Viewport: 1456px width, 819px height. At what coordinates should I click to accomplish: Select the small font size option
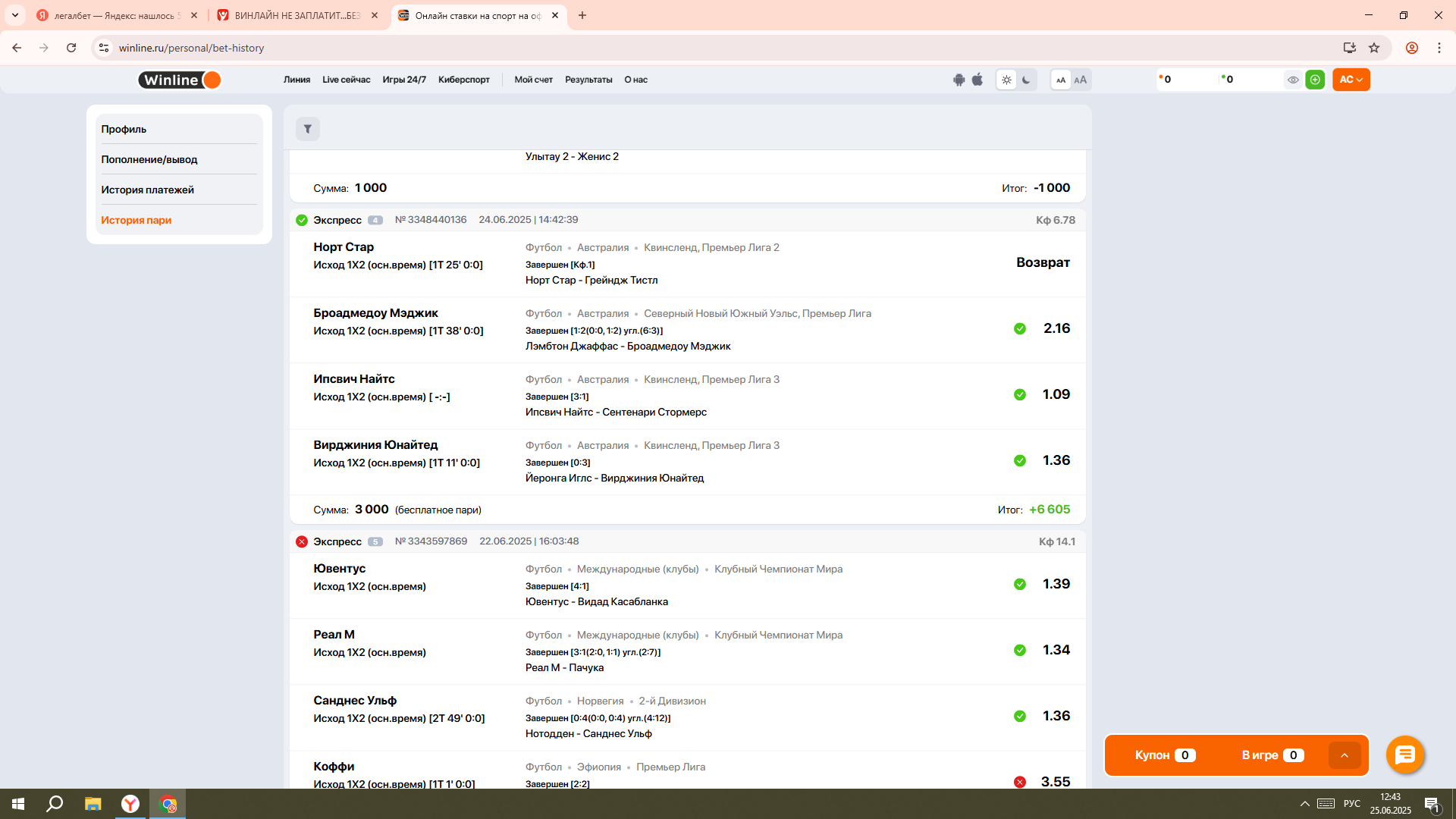pos(1061,80)
